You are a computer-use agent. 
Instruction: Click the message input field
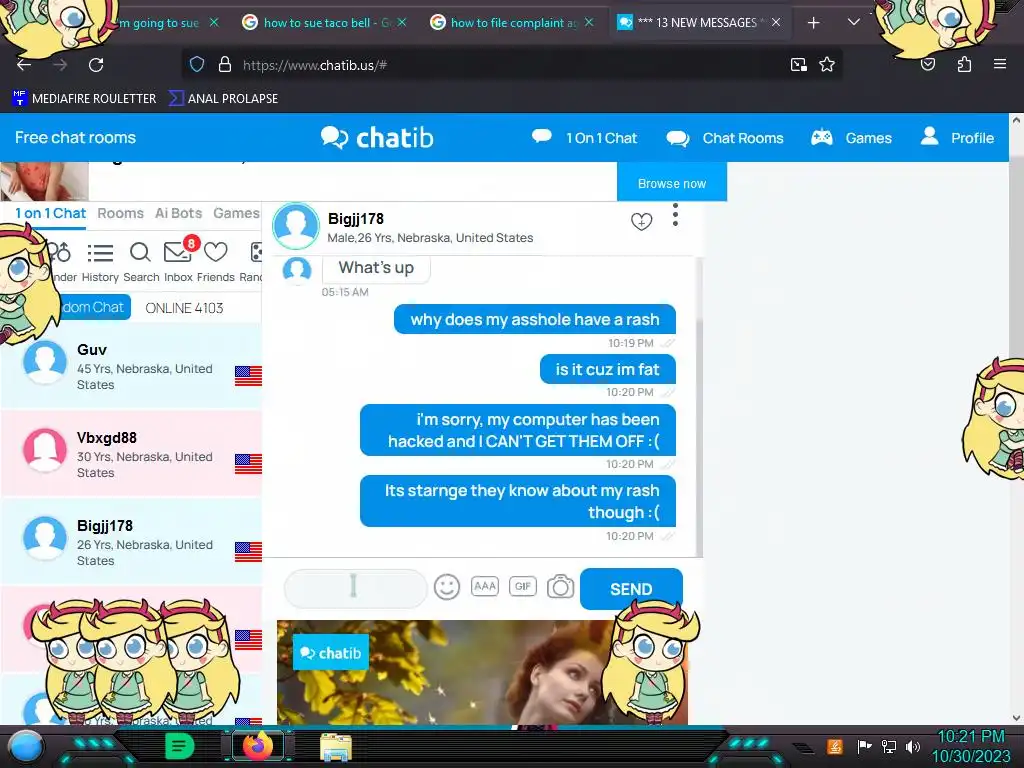pos(355,588)
